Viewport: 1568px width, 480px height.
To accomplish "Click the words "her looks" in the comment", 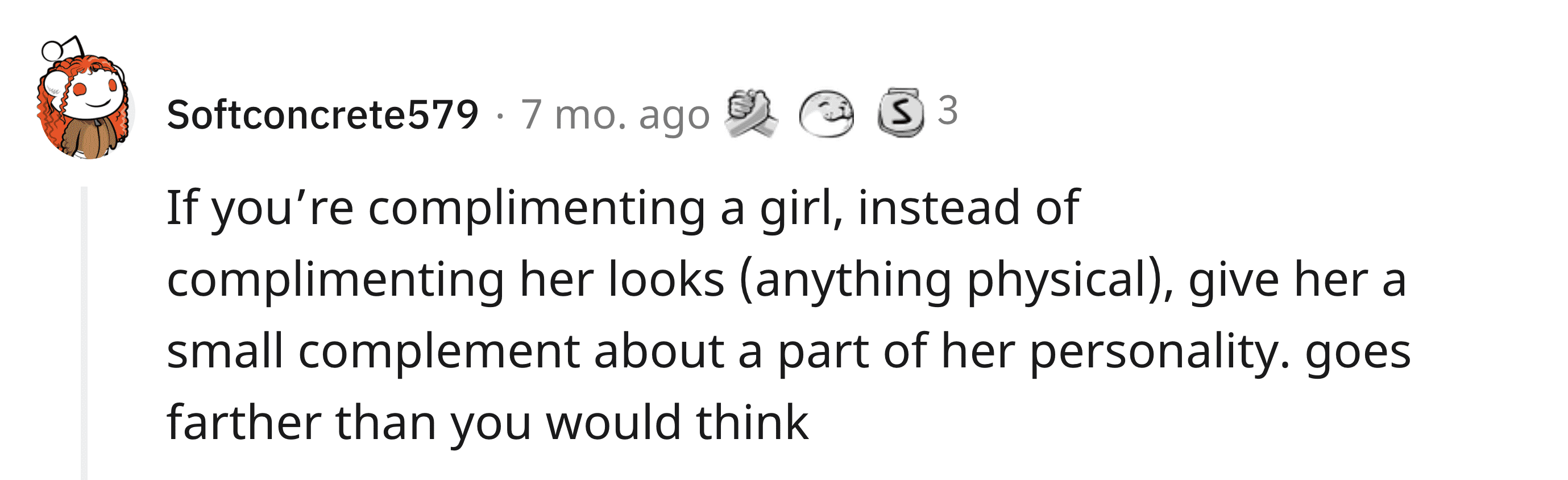I will point(621,280).
